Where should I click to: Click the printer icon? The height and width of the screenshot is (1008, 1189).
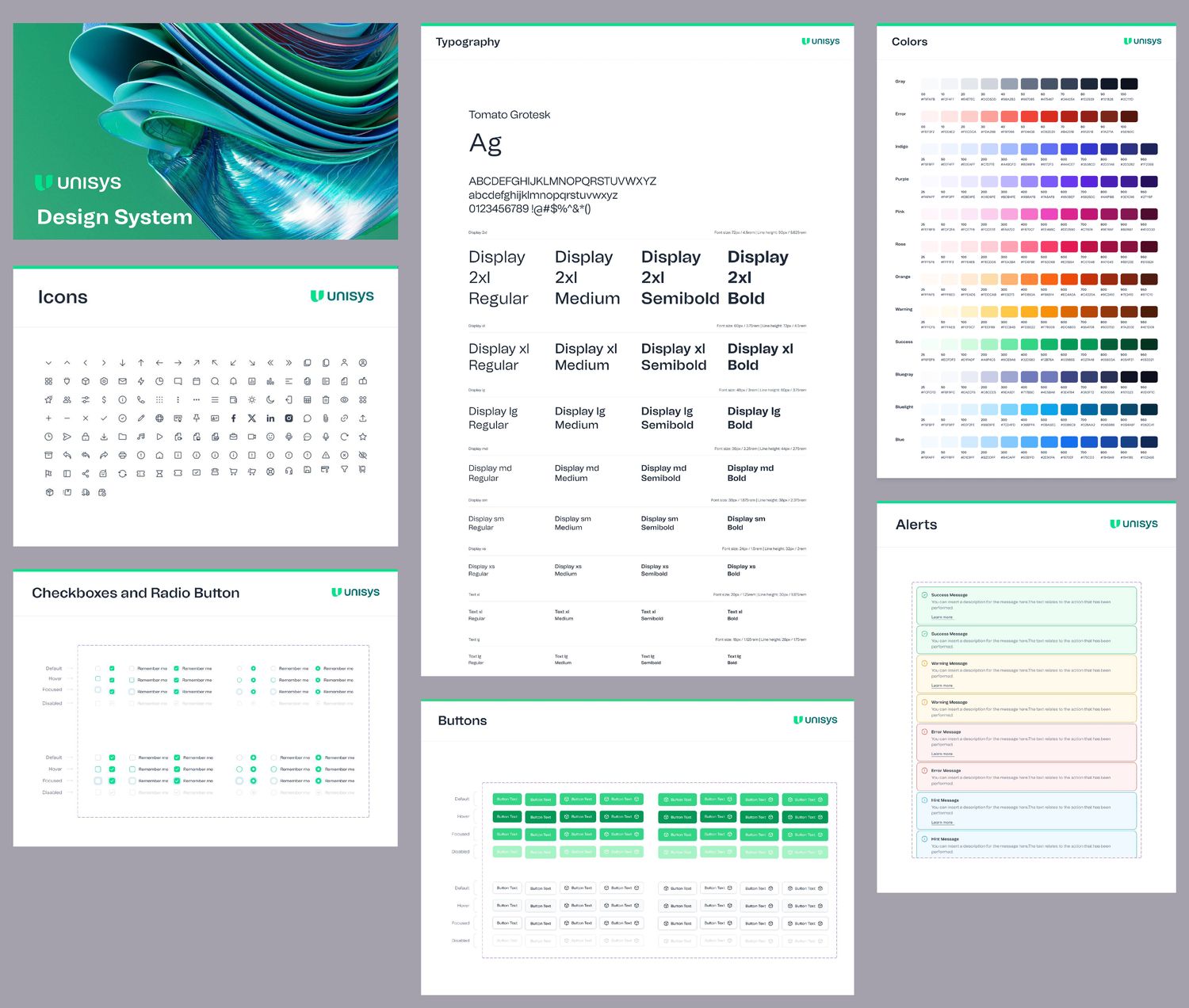(x=122, y=455)
